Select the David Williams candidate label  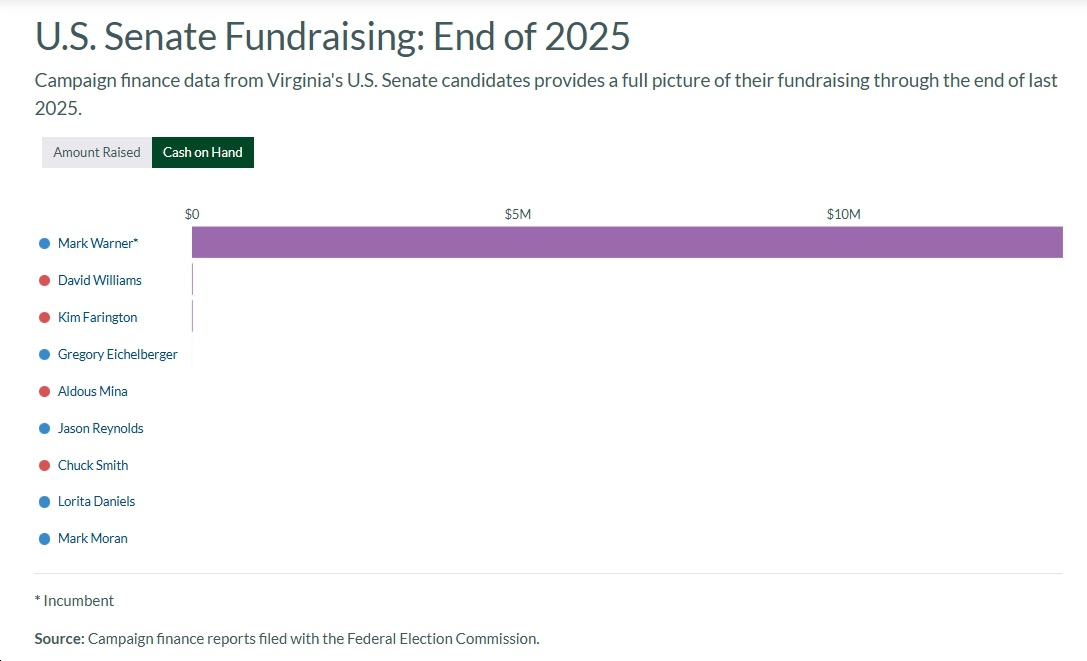(x=100, y=280)
